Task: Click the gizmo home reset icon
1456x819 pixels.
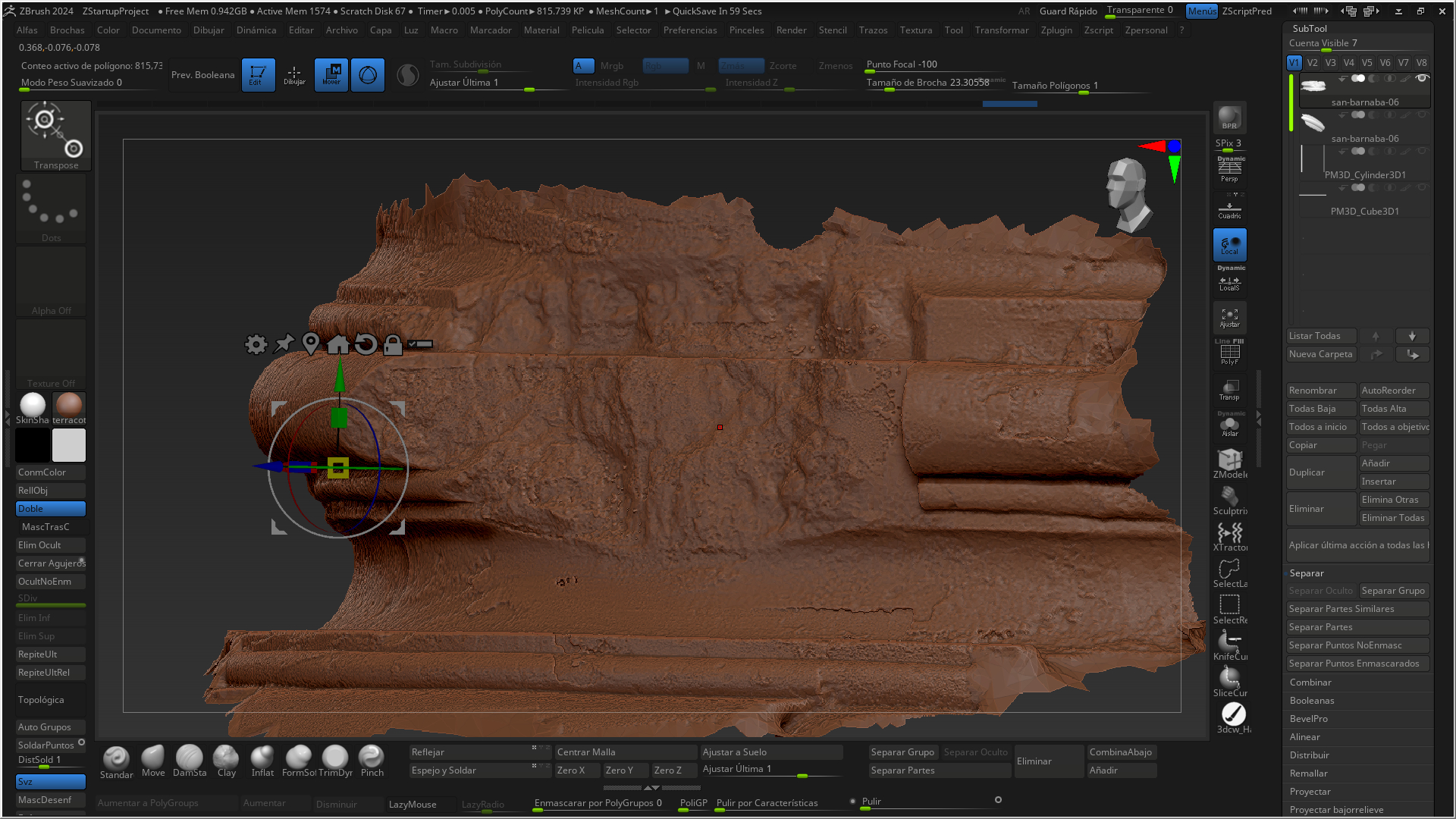Action: 338,344
